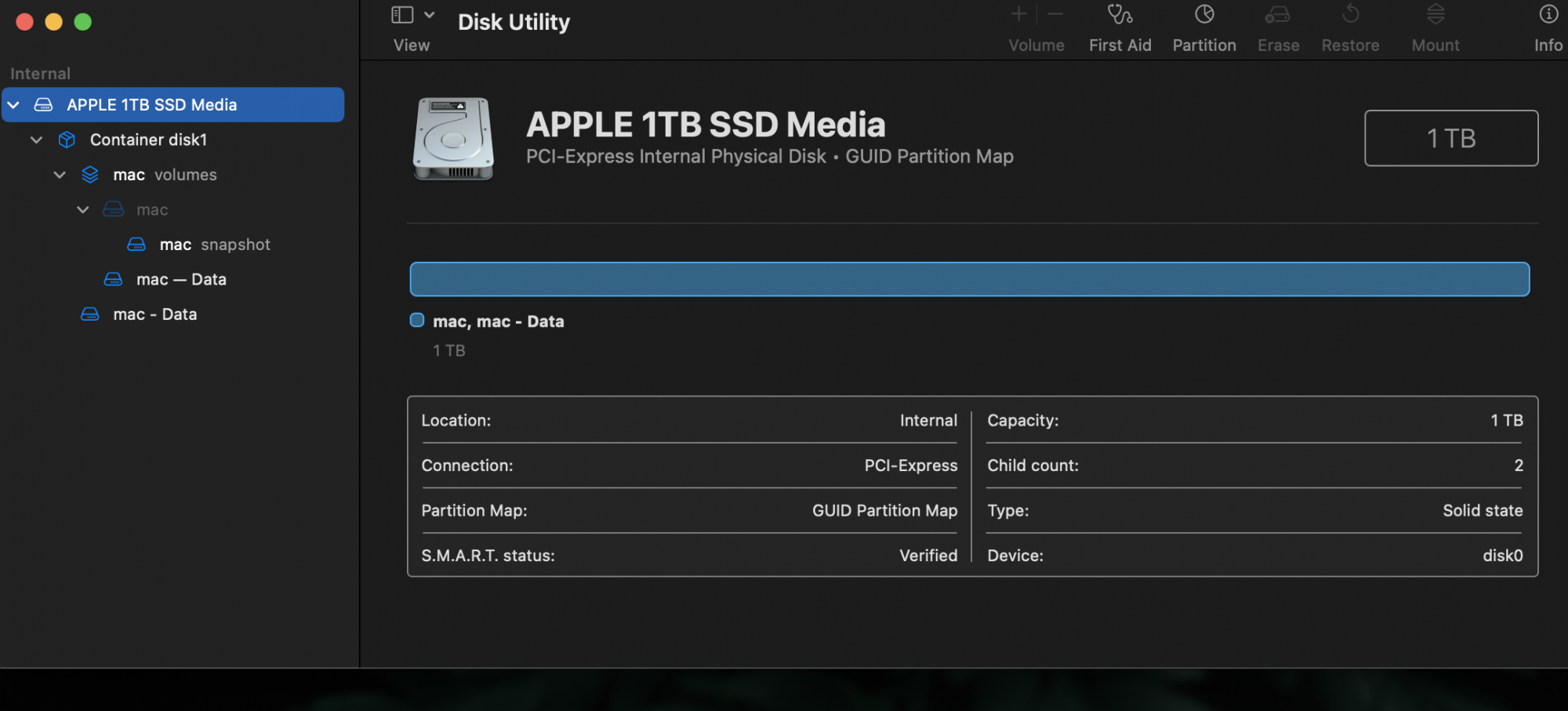The height and width of the screenshot is (711, 1568).
Task: Click the blue disk usage bar
Action: click(x=970, y=279)
